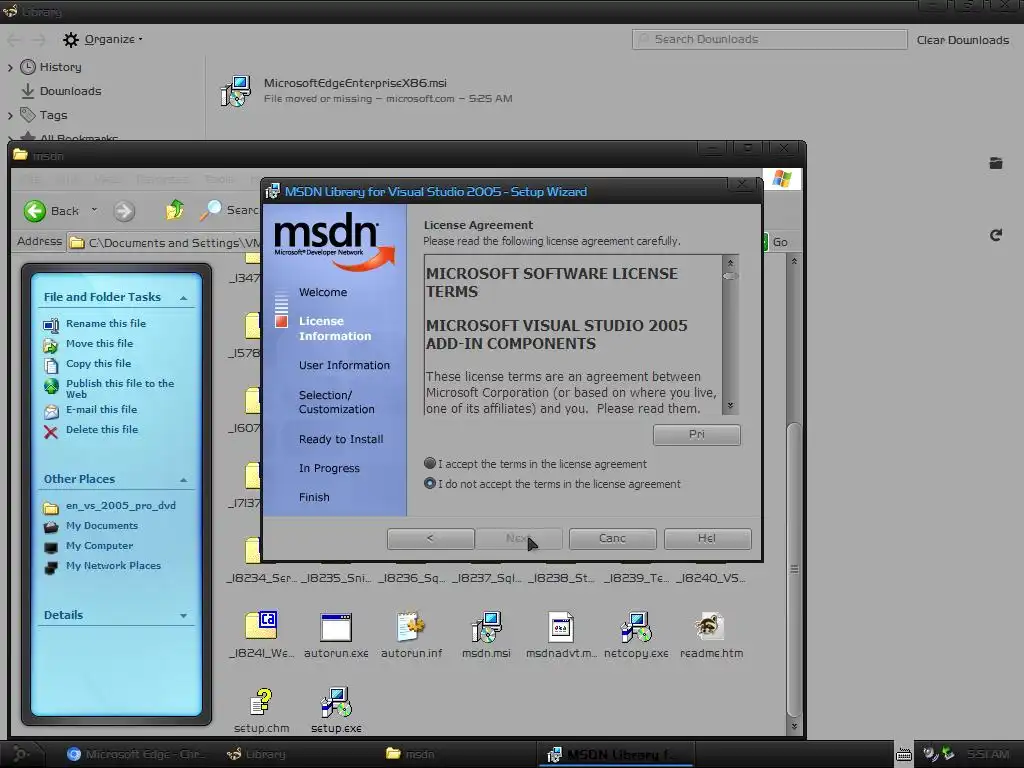Viewport: 1024px width, 768px height.
Task: Collapse the File and Folder Tasks panel
Action: (184, 298)
